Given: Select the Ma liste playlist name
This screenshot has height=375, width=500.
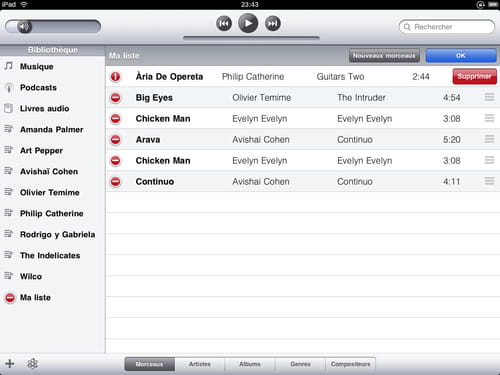Looking at the screenshot, I should click(x=35, y=298).
